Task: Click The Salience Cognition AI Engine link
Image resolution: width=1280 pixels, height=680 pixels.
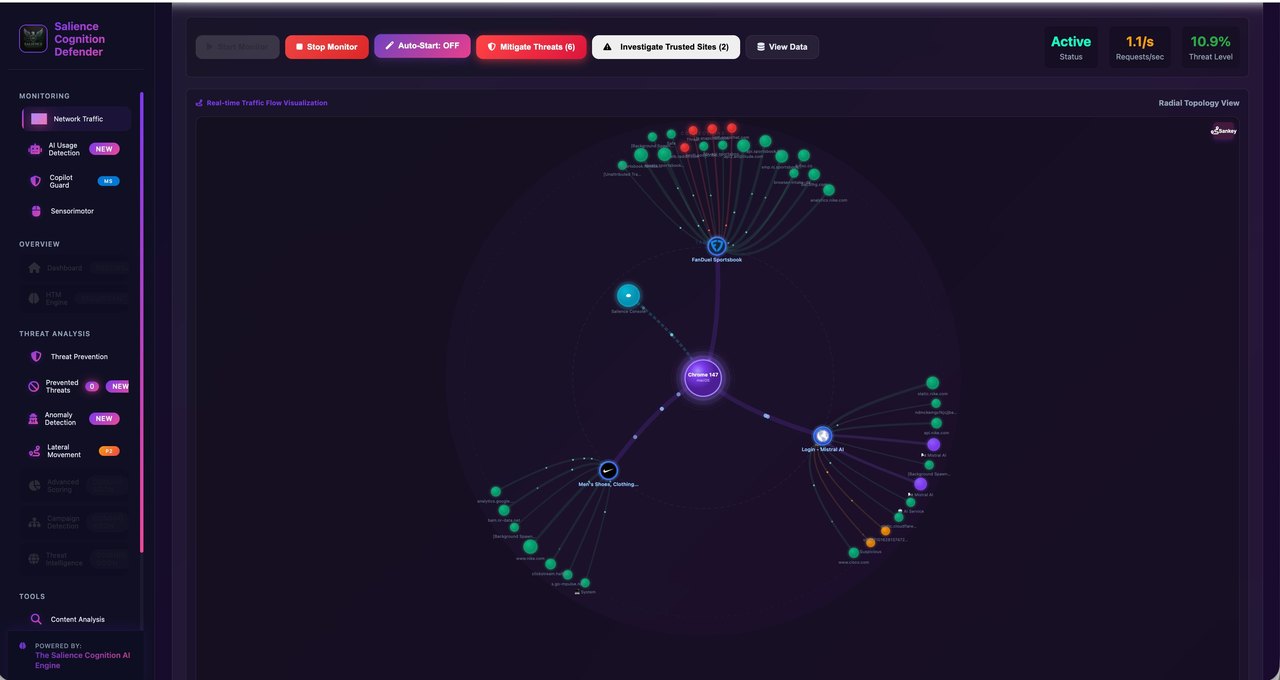Action: [x=82, y=660]
